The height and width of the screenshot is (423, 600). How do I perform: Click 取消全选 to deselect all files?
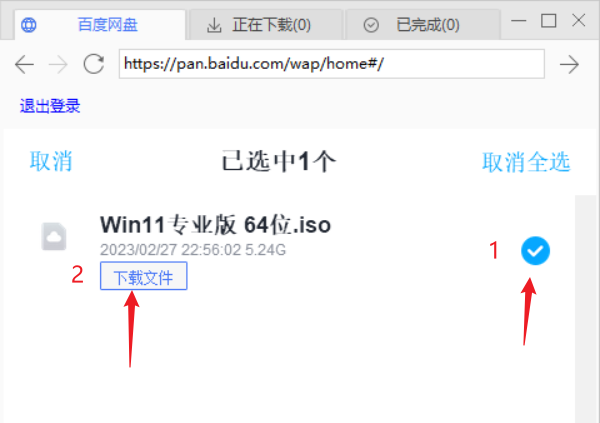pyautogui.click(x=526, y=162)
